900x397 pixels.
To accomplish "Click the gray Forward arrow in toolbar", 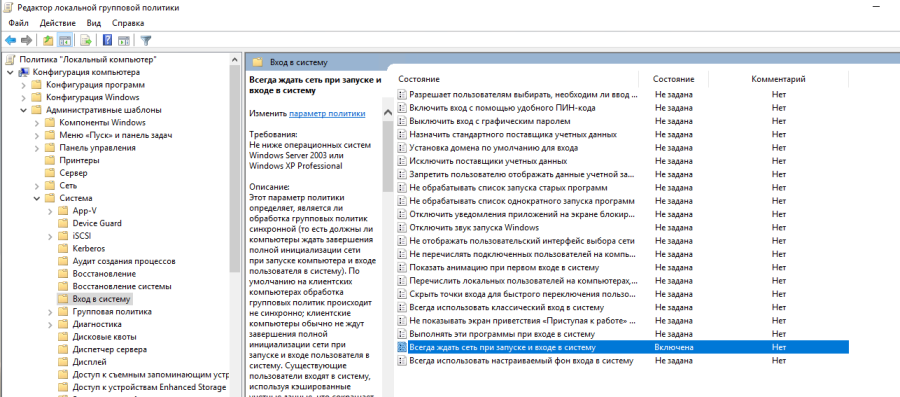I will [26, 41].
